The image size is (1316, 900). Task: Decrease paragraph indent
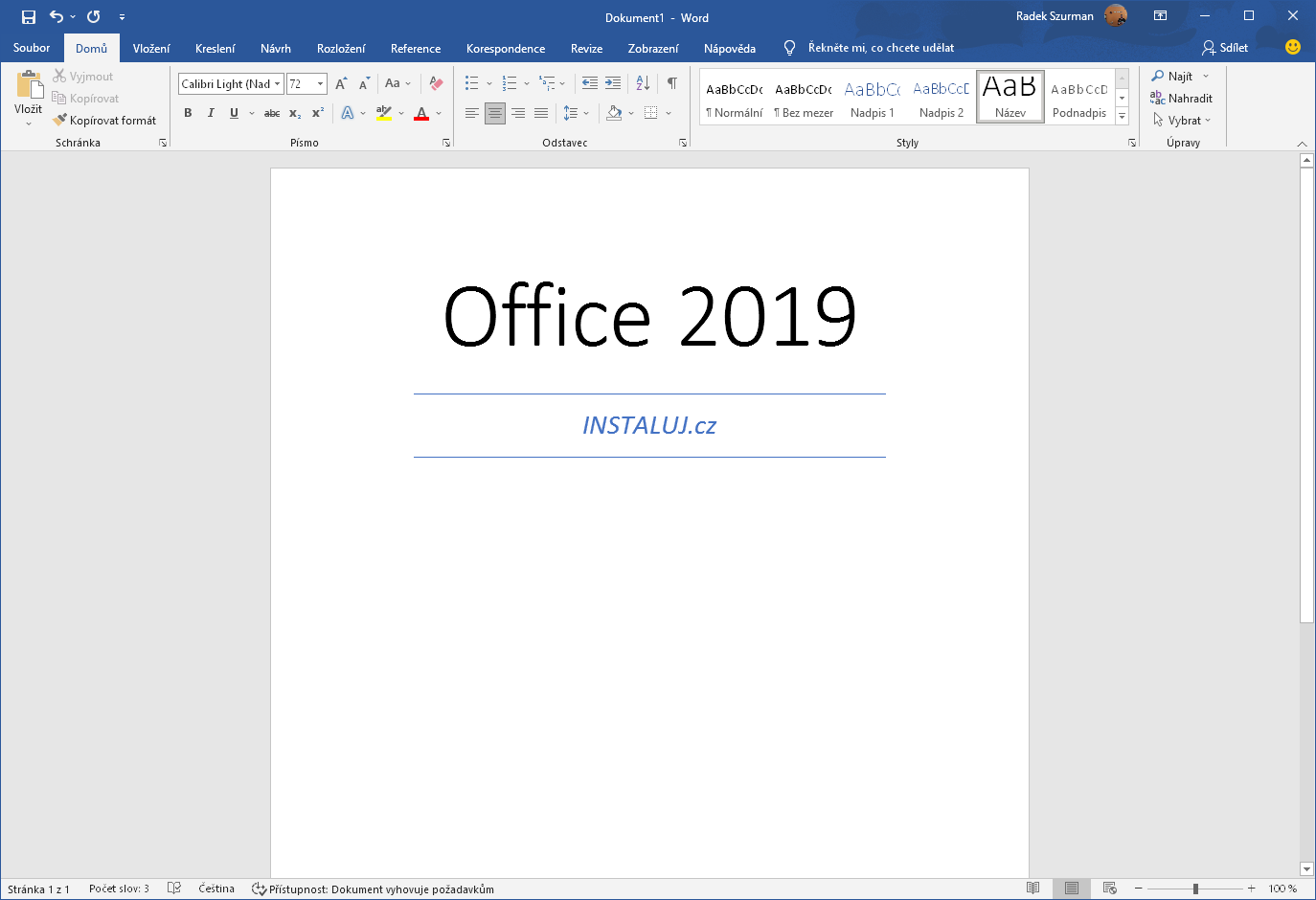590,83
